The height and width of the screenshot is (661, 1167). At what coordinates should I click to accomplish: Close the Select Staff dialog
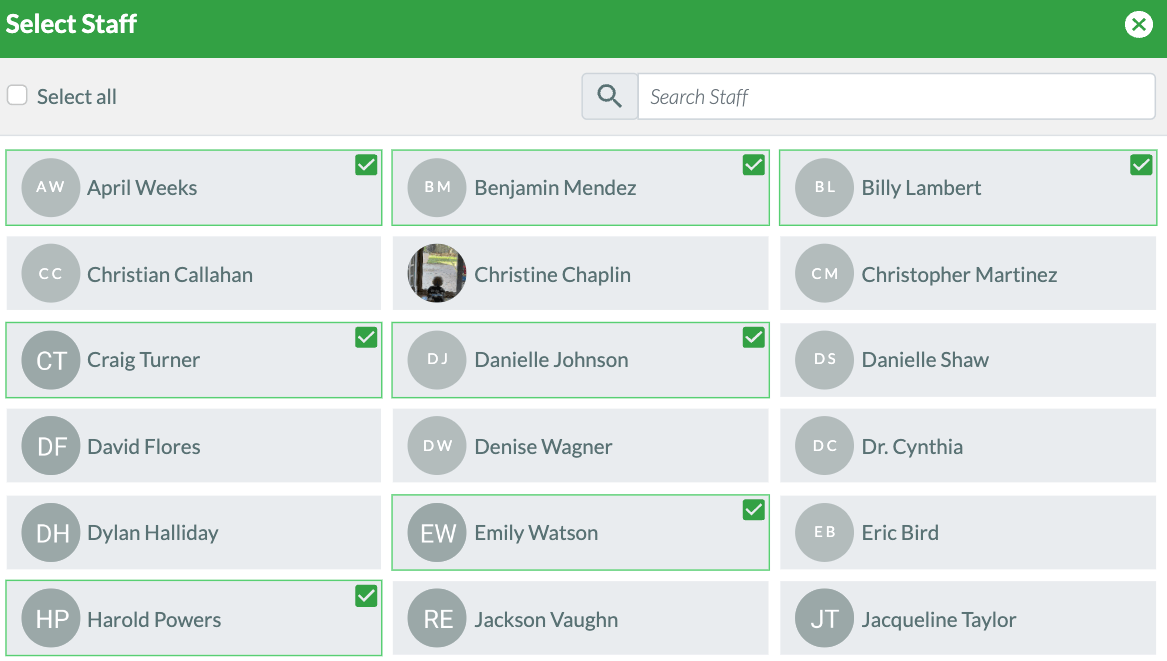click(1138, 25)
